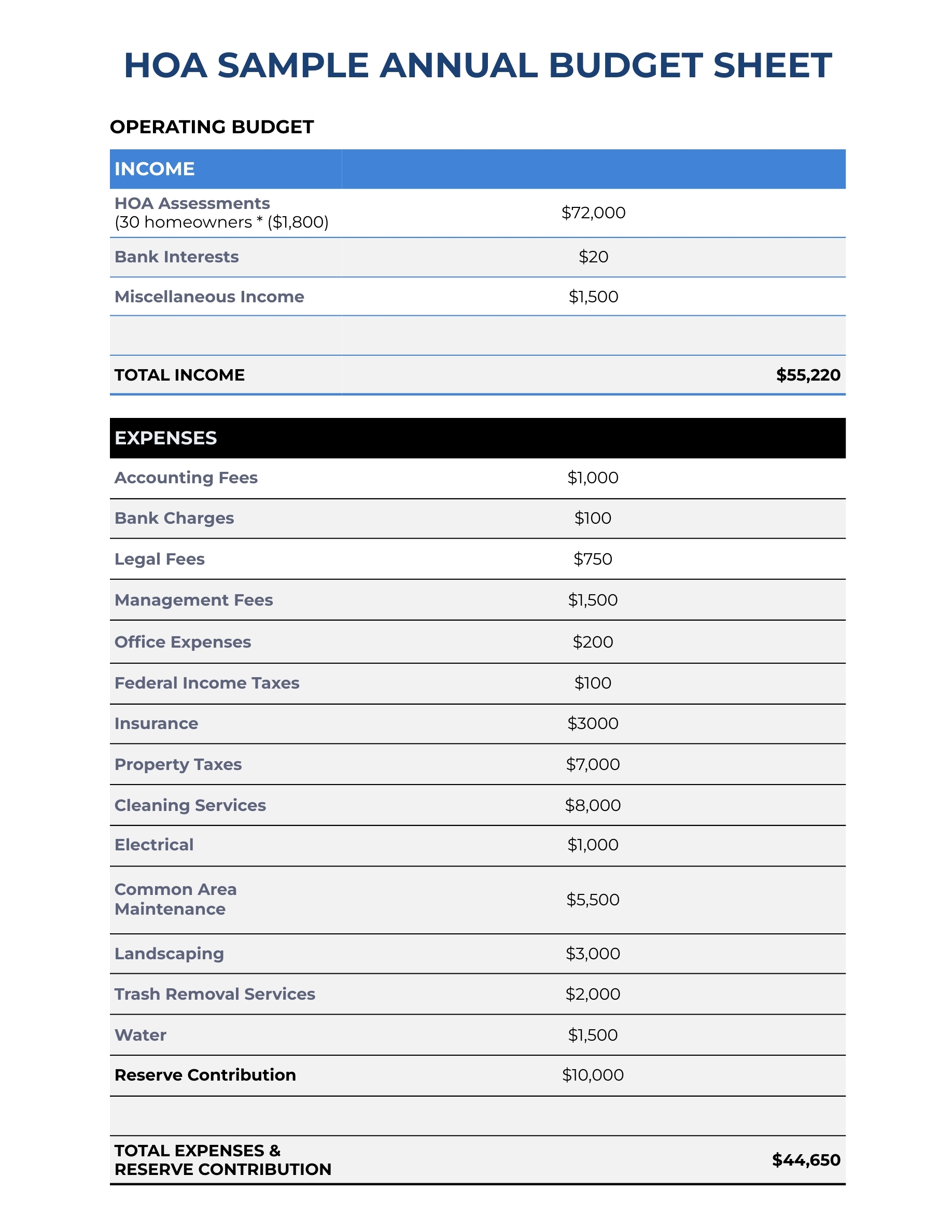This screenshot has width=952, height=1232.
Task: Click the Total Income $55,220 value
Action: point(808,375)
